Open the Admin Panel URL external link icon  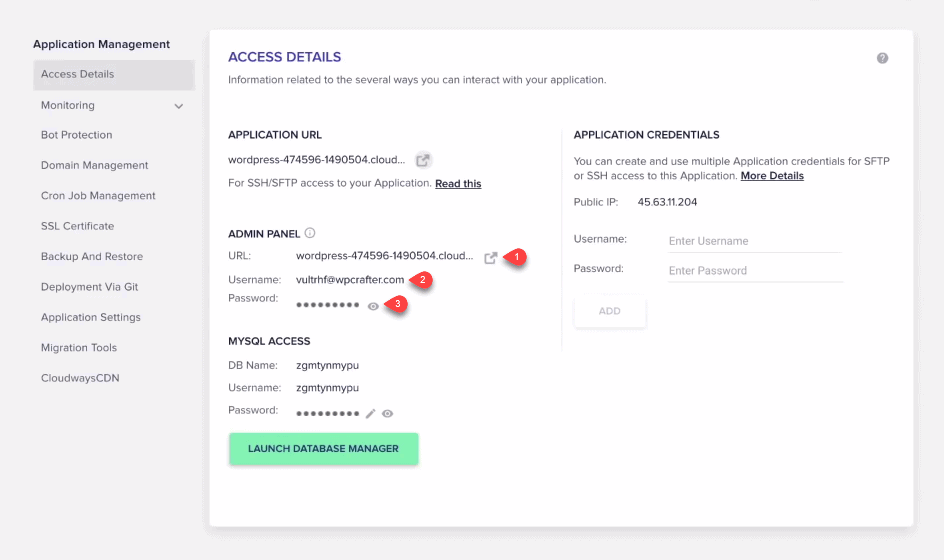(x=491, y=258)
